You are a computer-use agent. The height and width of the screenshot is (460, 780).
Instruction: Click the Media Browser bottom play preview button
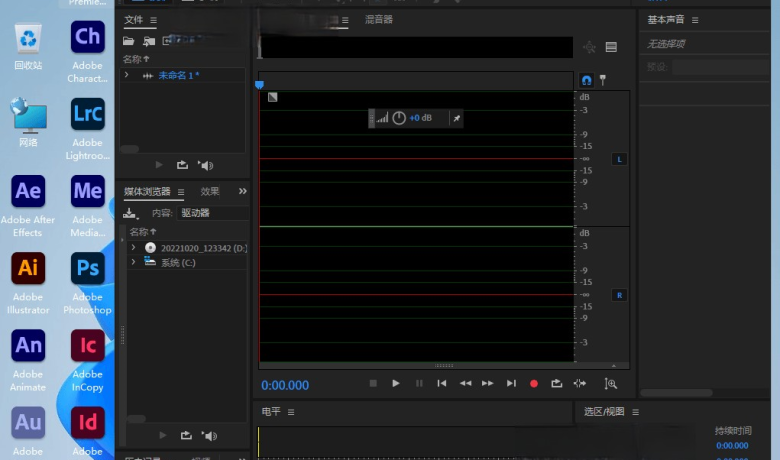point(163,435)
